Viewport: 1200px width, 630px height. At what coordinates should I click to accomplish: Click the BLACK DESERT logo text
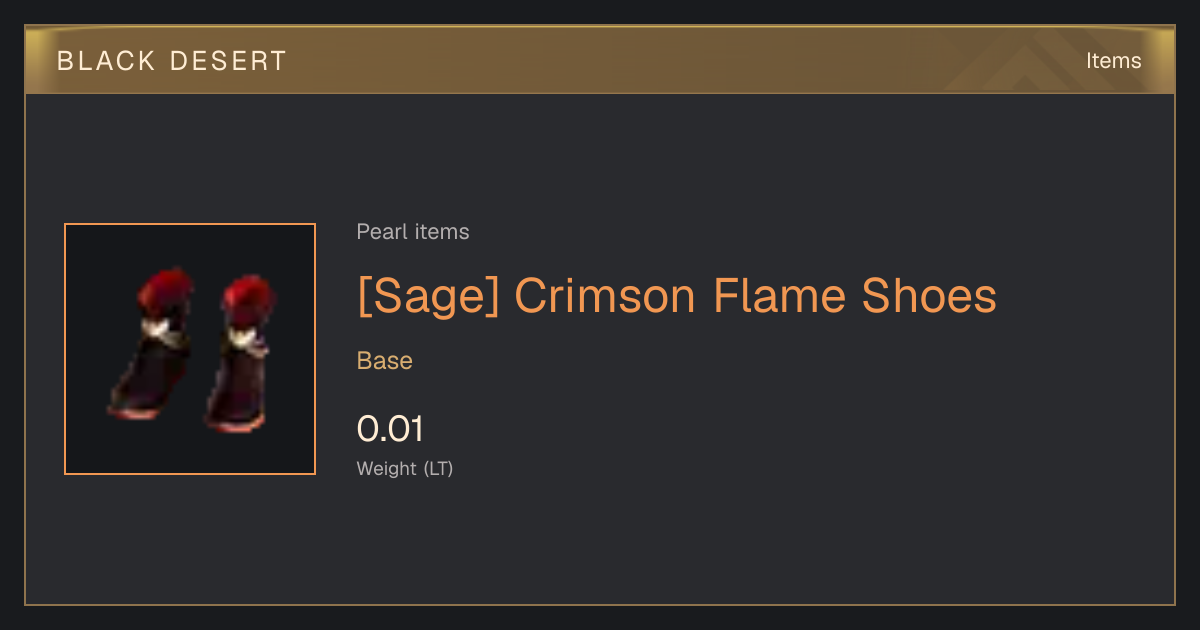(172, 61)
